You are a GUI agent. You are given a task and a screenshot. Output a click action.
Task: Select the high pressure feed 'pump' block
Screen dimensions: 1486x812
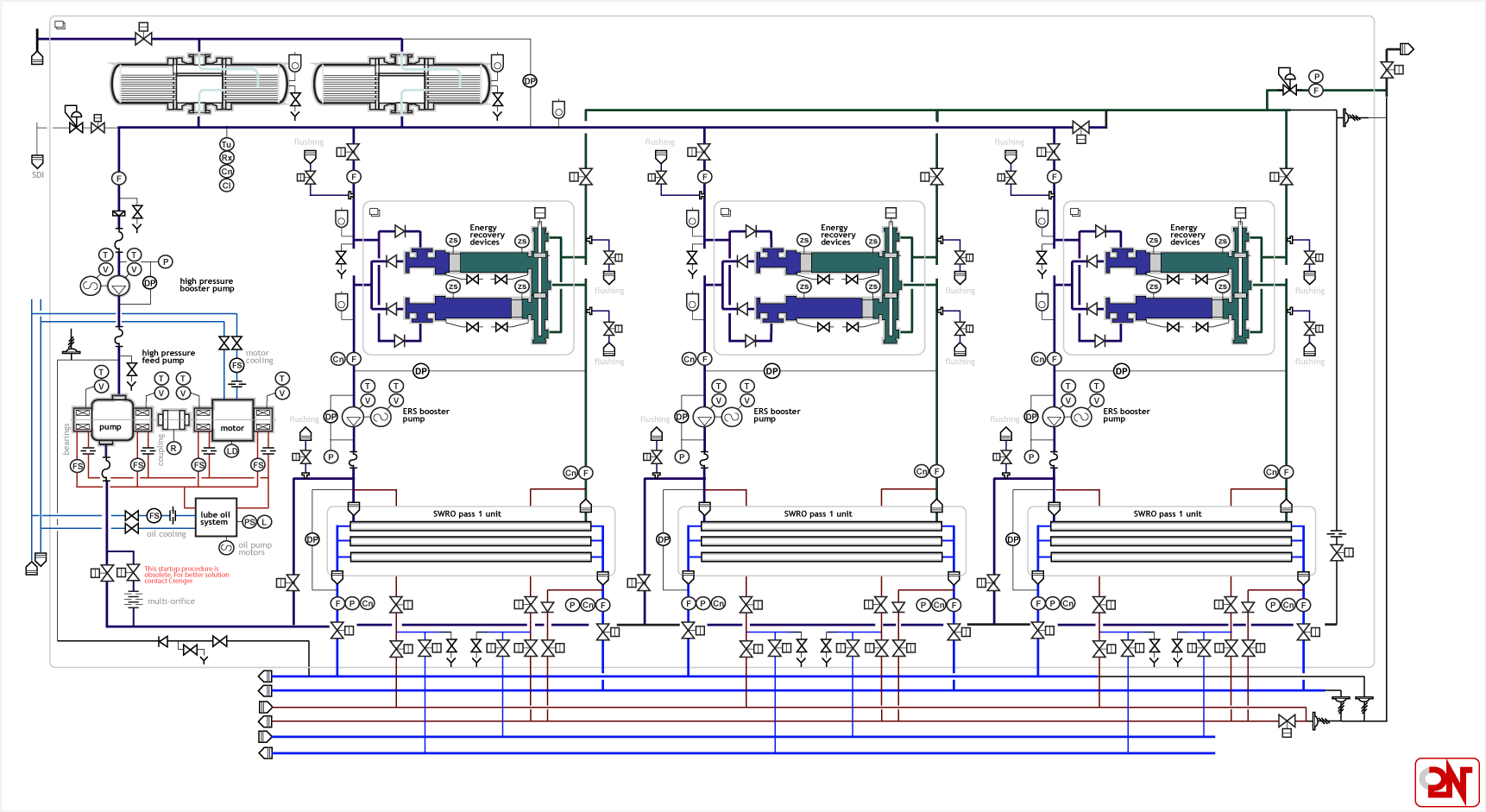coord(110,420)
